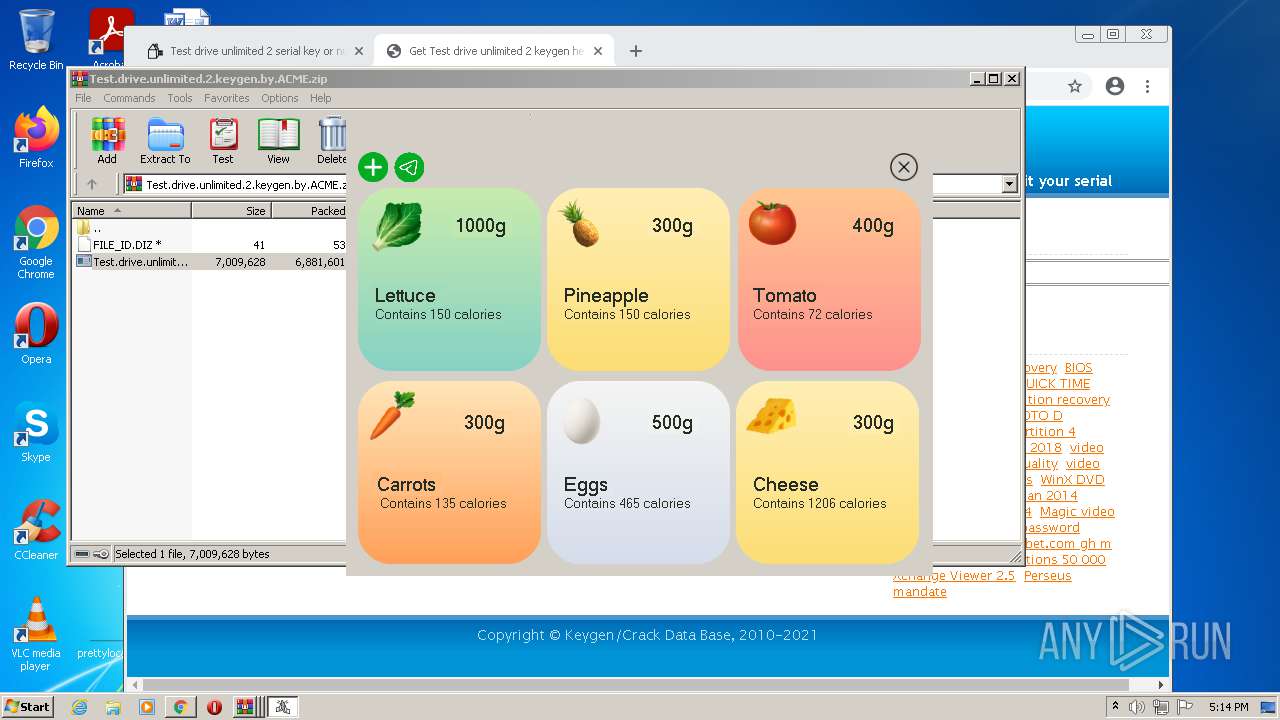Open Opera from taskbar
Screen dimensions: 1280x720
click(x=214, y=707)
